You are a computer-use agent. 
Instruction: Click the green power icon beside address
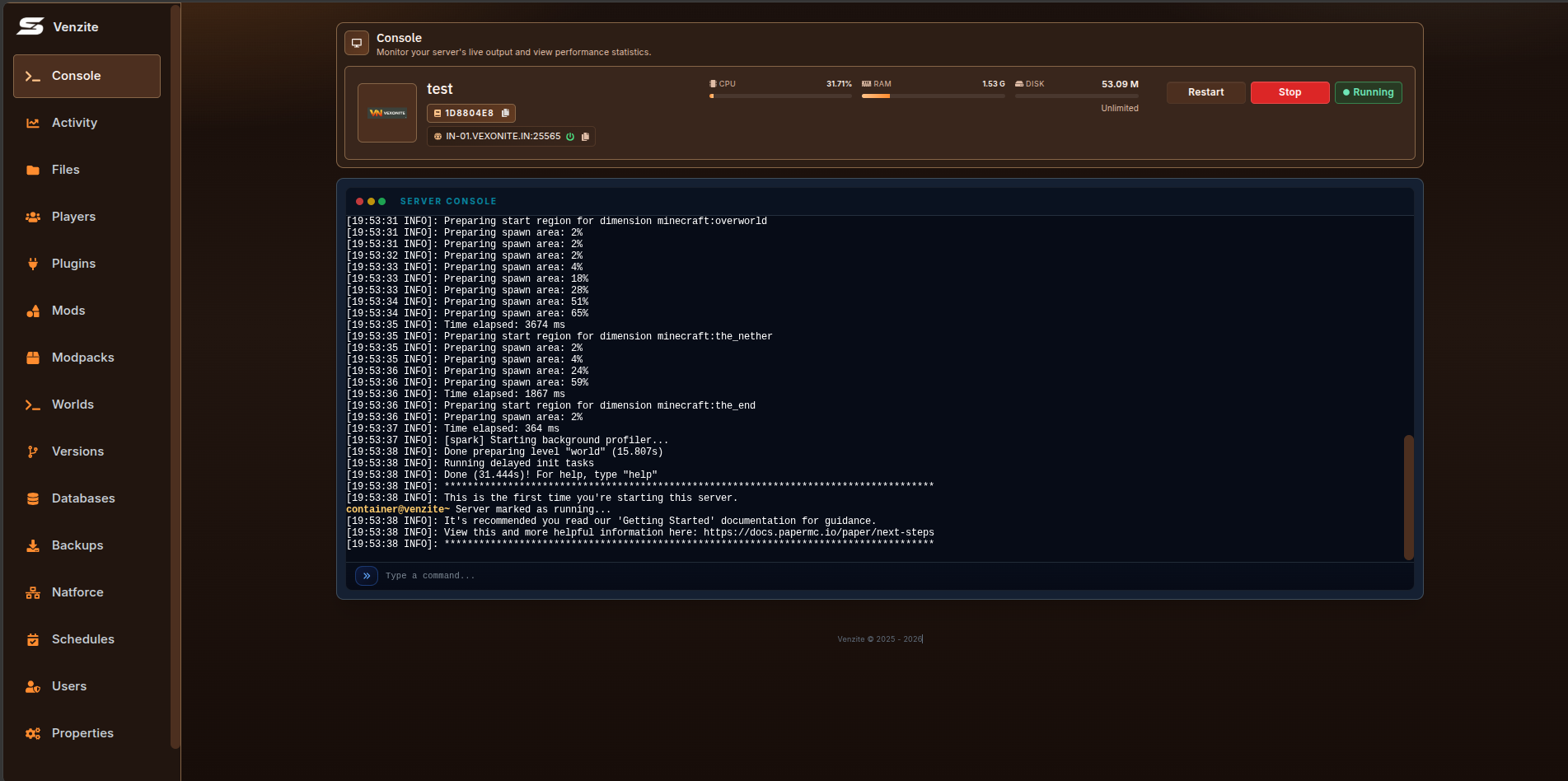(x=570, y=137)
